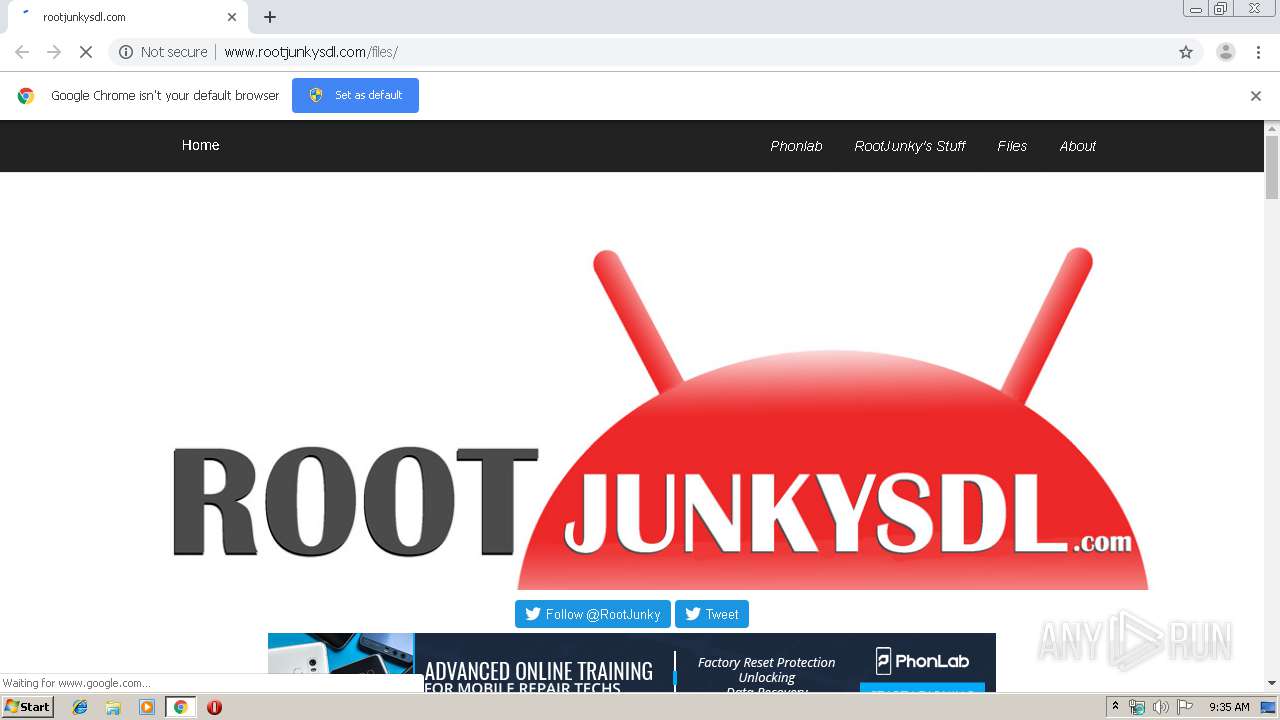
Task: Bookmark this page with the star icon
Action: point(1186,52)
